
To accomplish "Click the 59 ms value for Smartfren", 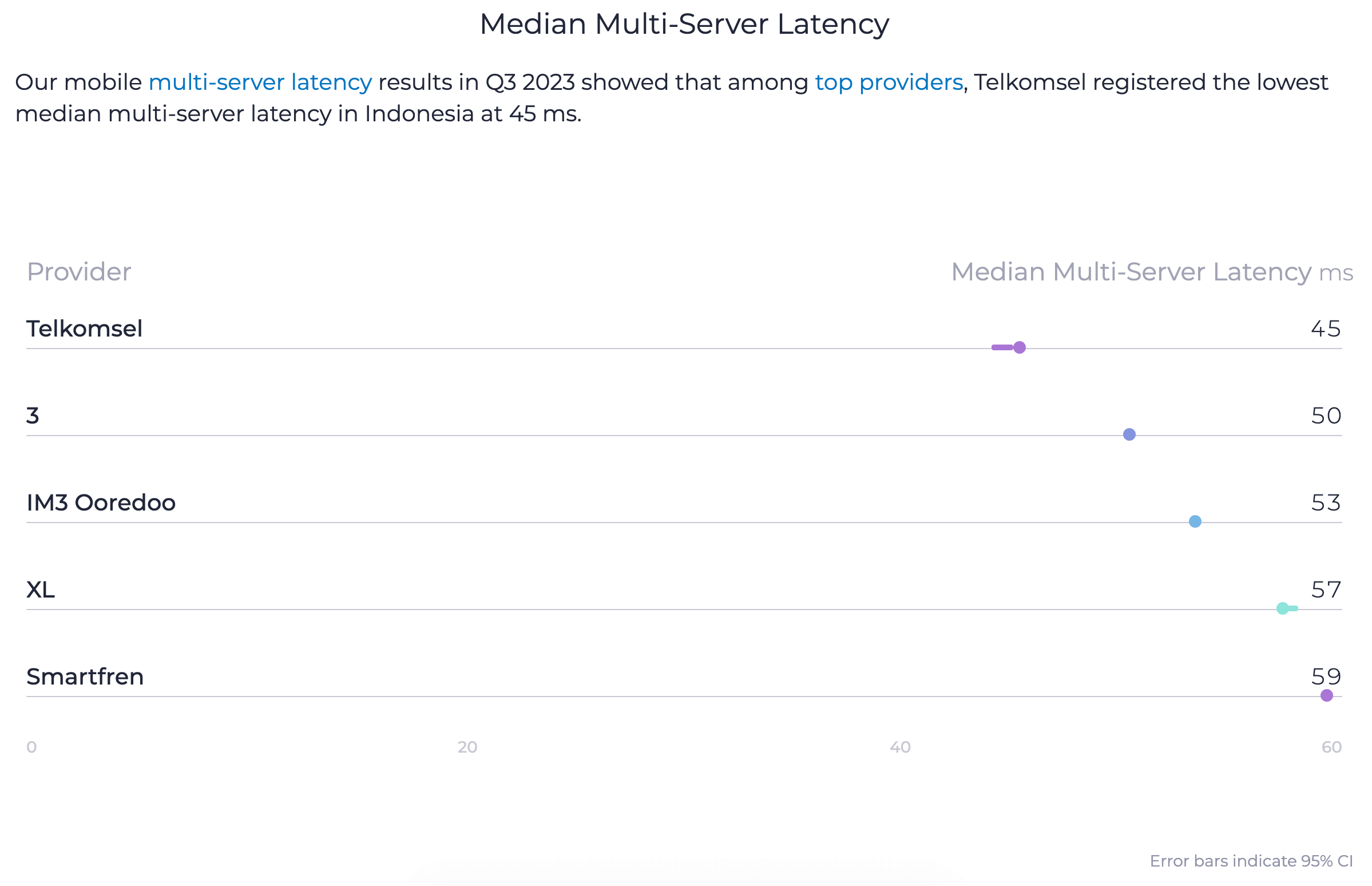I will click(x=1326, y=676).
